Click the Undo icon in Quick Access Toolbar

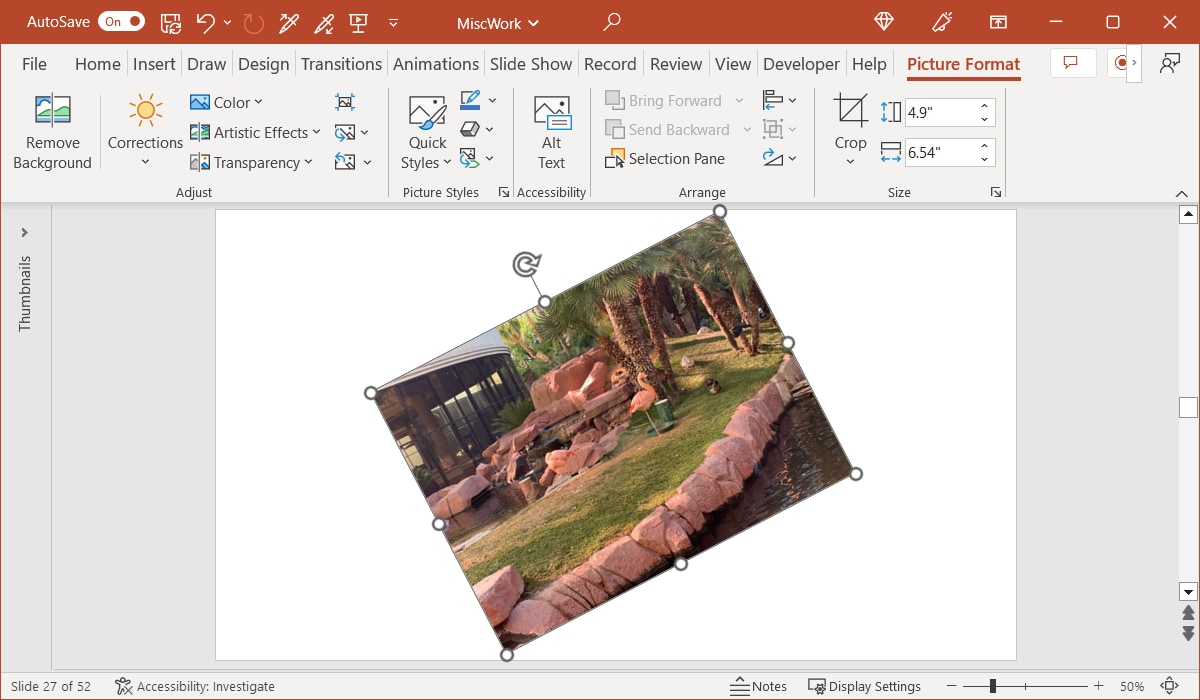click(x=206, y=21)
